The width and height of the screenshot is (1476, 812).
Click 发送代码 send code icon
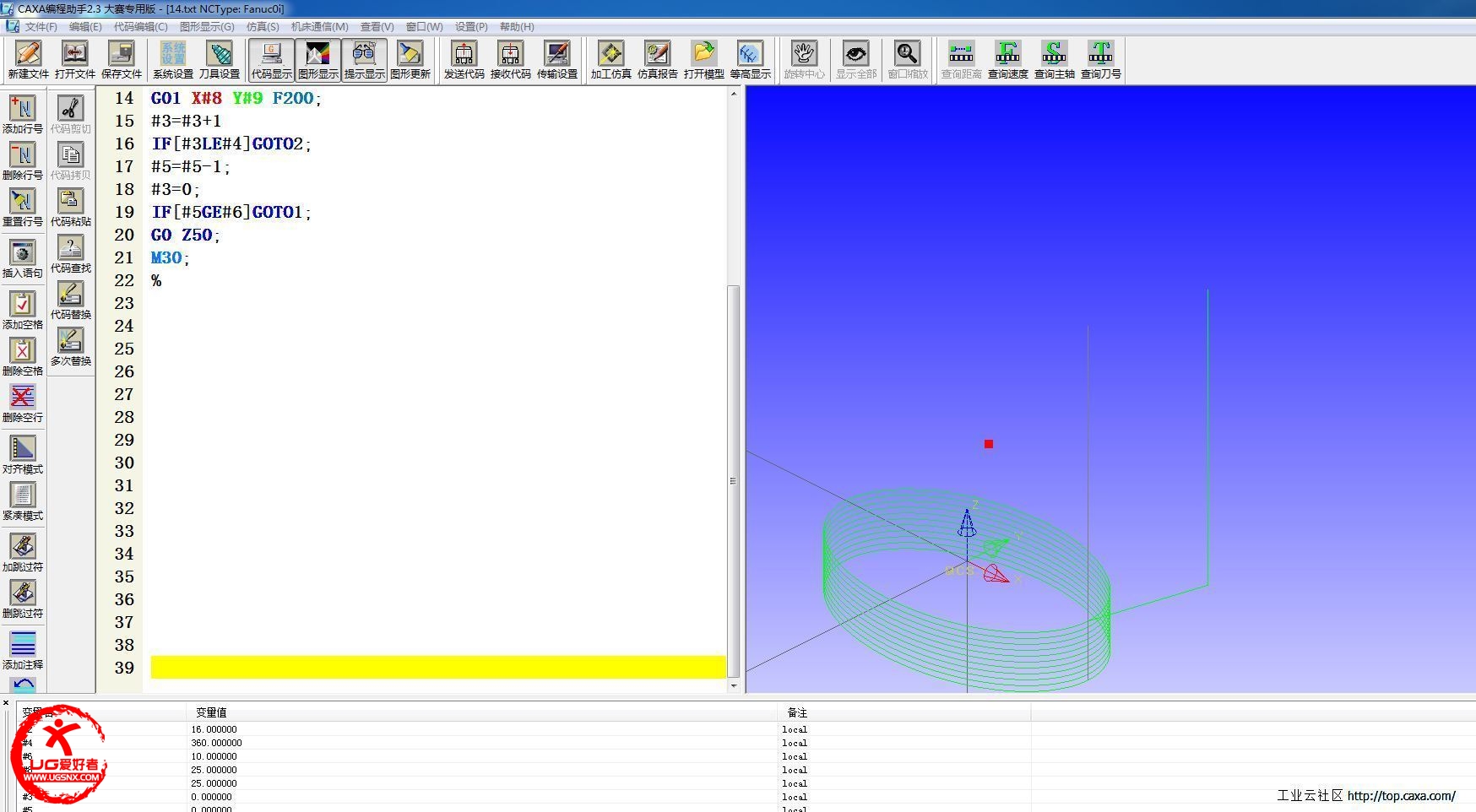point(464,60)
